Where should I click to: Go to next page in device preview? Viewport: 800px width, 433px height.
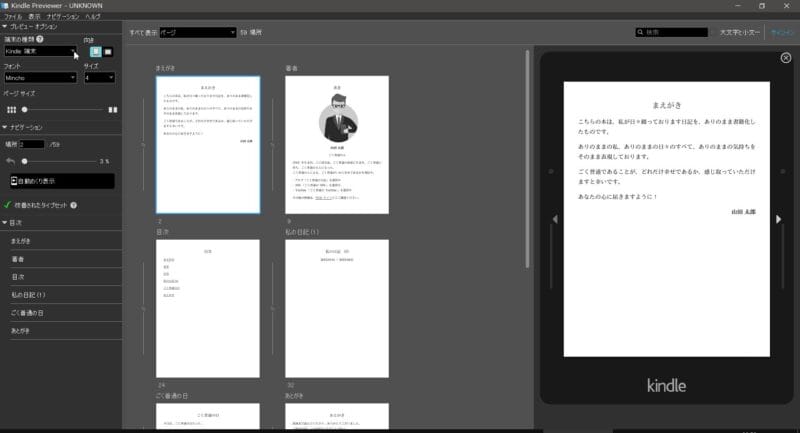coord(779,219)
